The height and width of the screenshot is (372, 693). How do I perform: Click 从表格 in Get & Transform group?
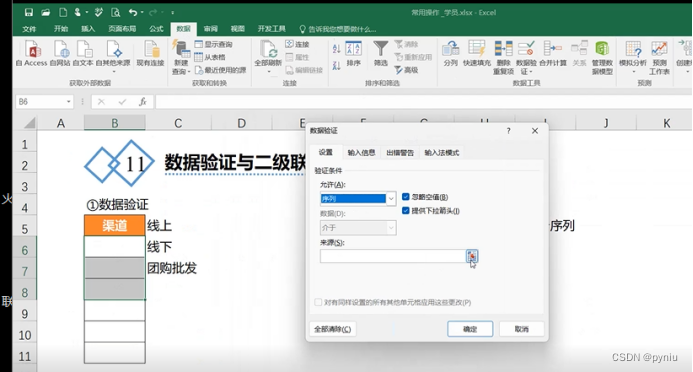click(x=210, y=57)
